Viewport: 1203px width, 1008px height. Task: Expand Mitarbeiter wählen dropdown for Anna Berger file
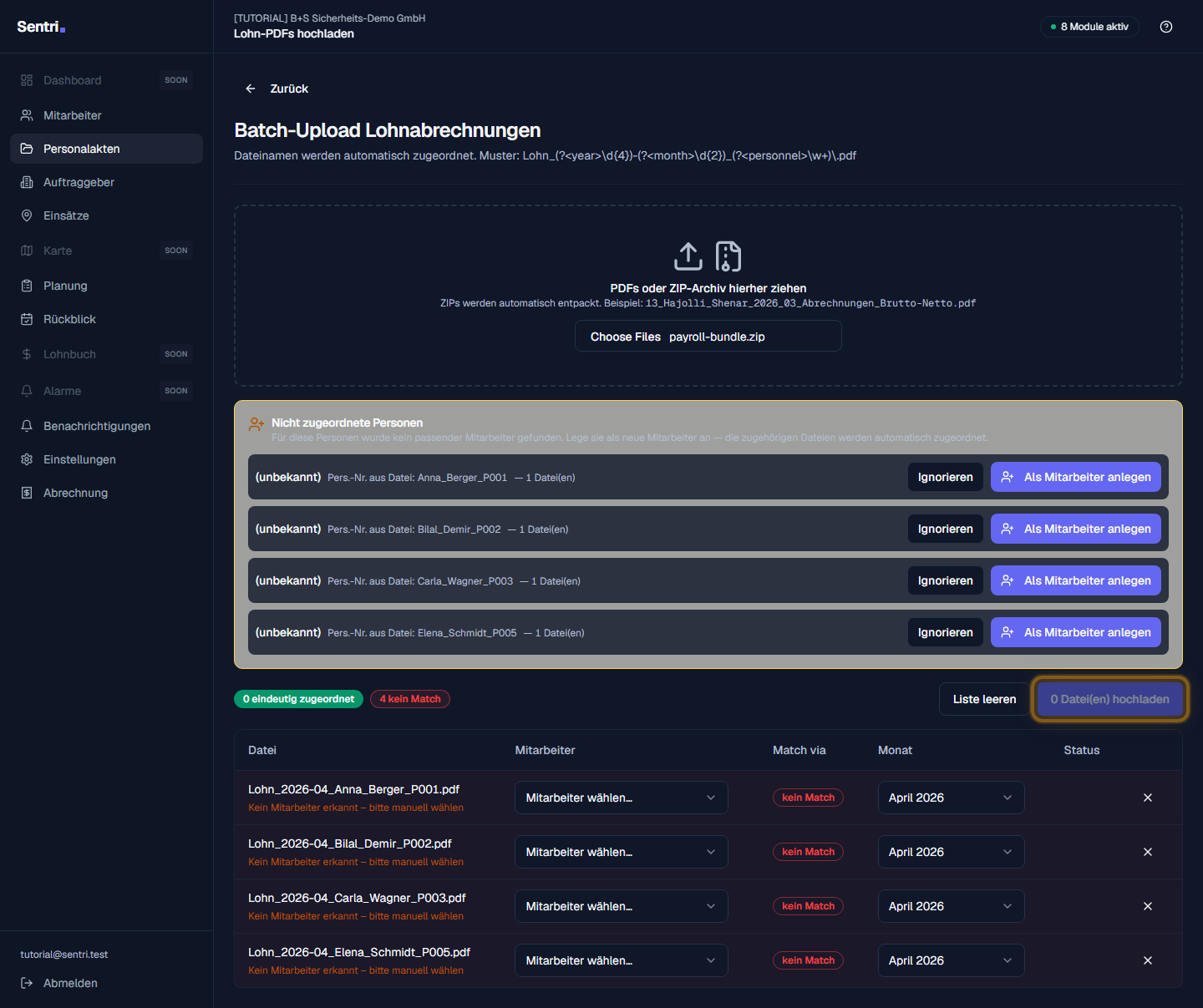tap(621, 798)
